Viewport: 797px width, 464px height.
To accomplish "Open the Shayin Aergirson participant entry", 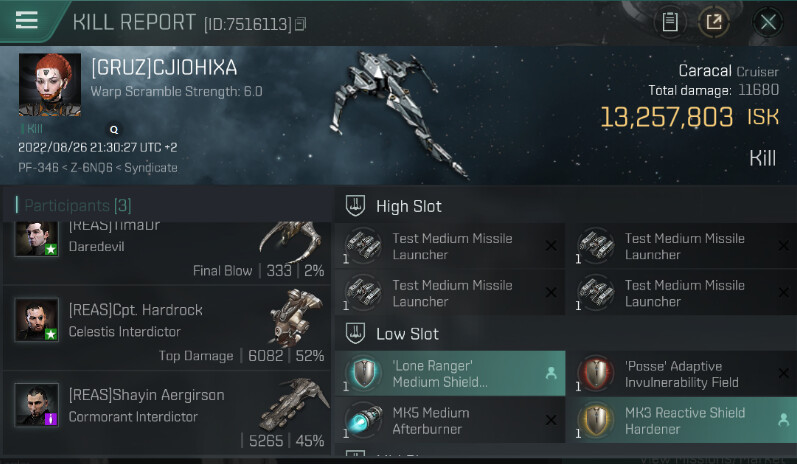I will click(166, 413).
